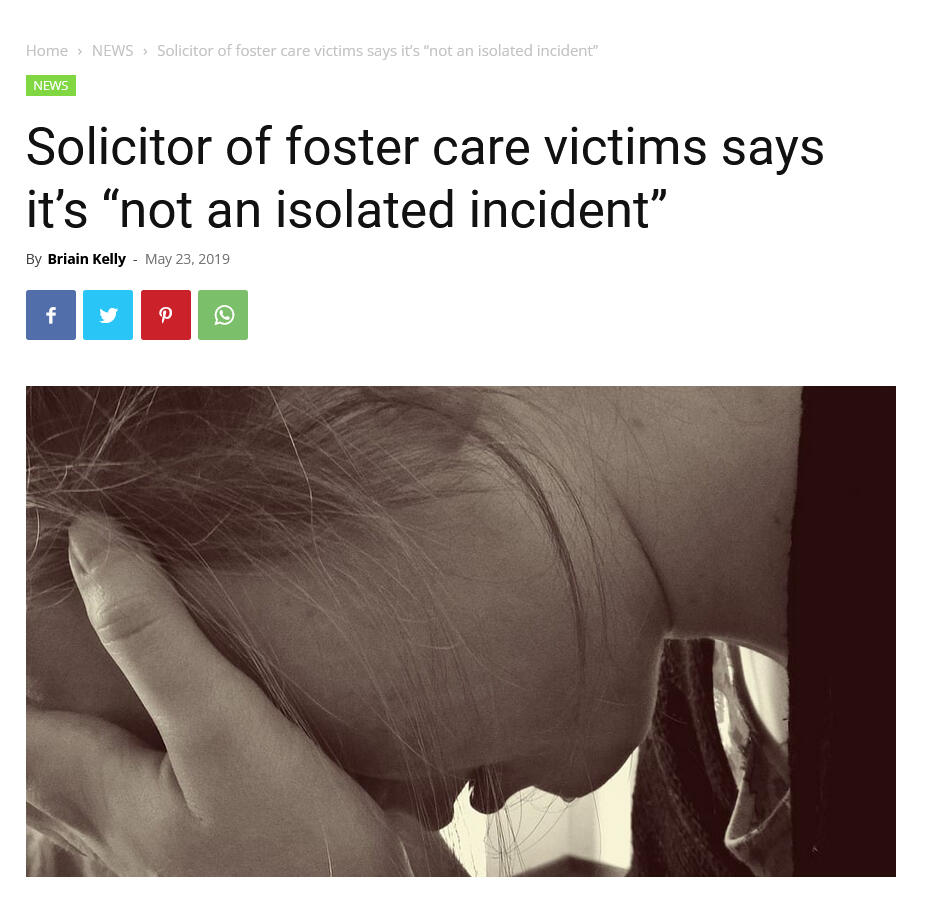Click the dash between author and date
The image size is (936, 905).
coord(136,260)
